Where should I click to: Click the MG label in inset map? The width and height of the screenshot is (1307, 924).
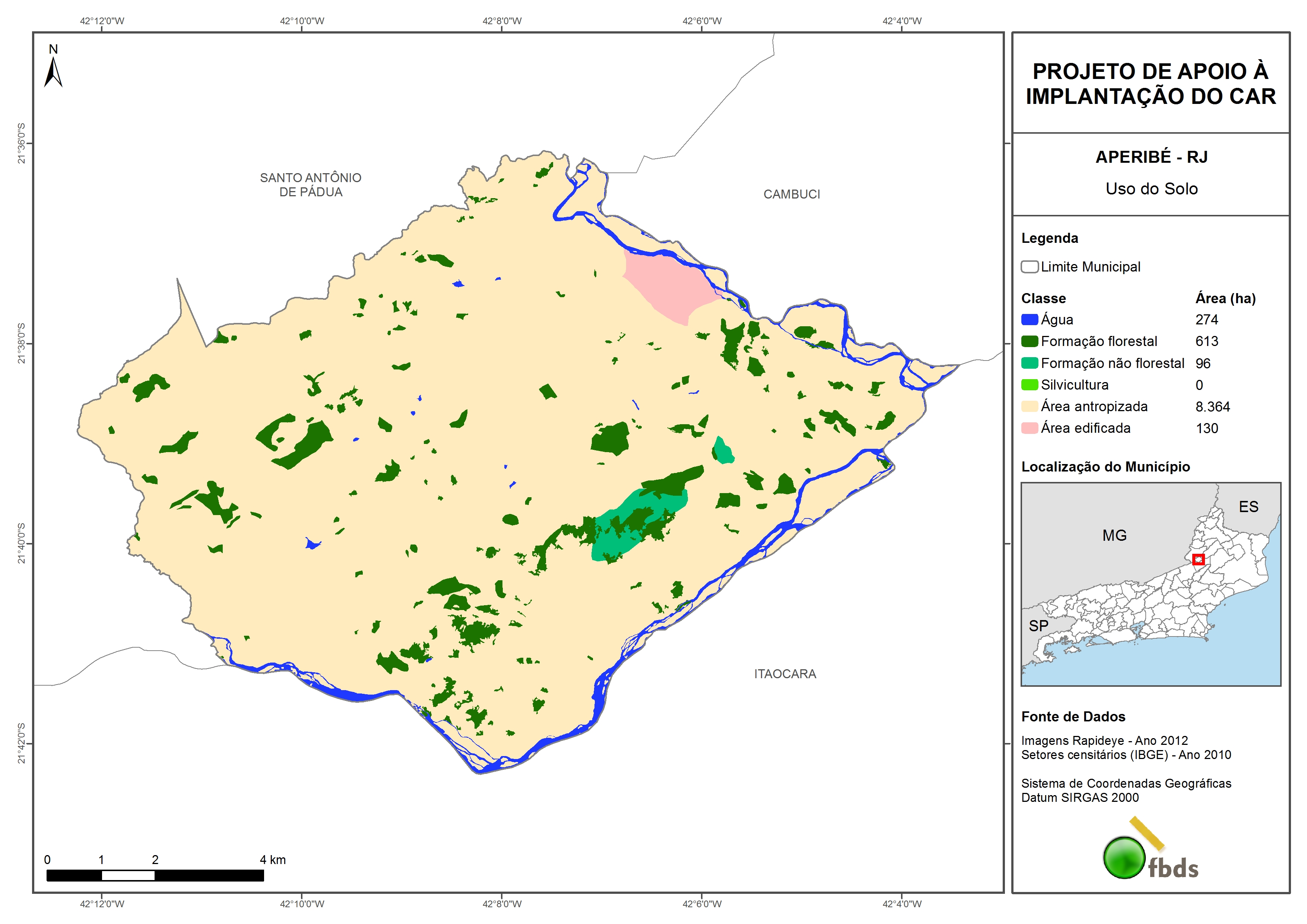tap(1114, 535)
